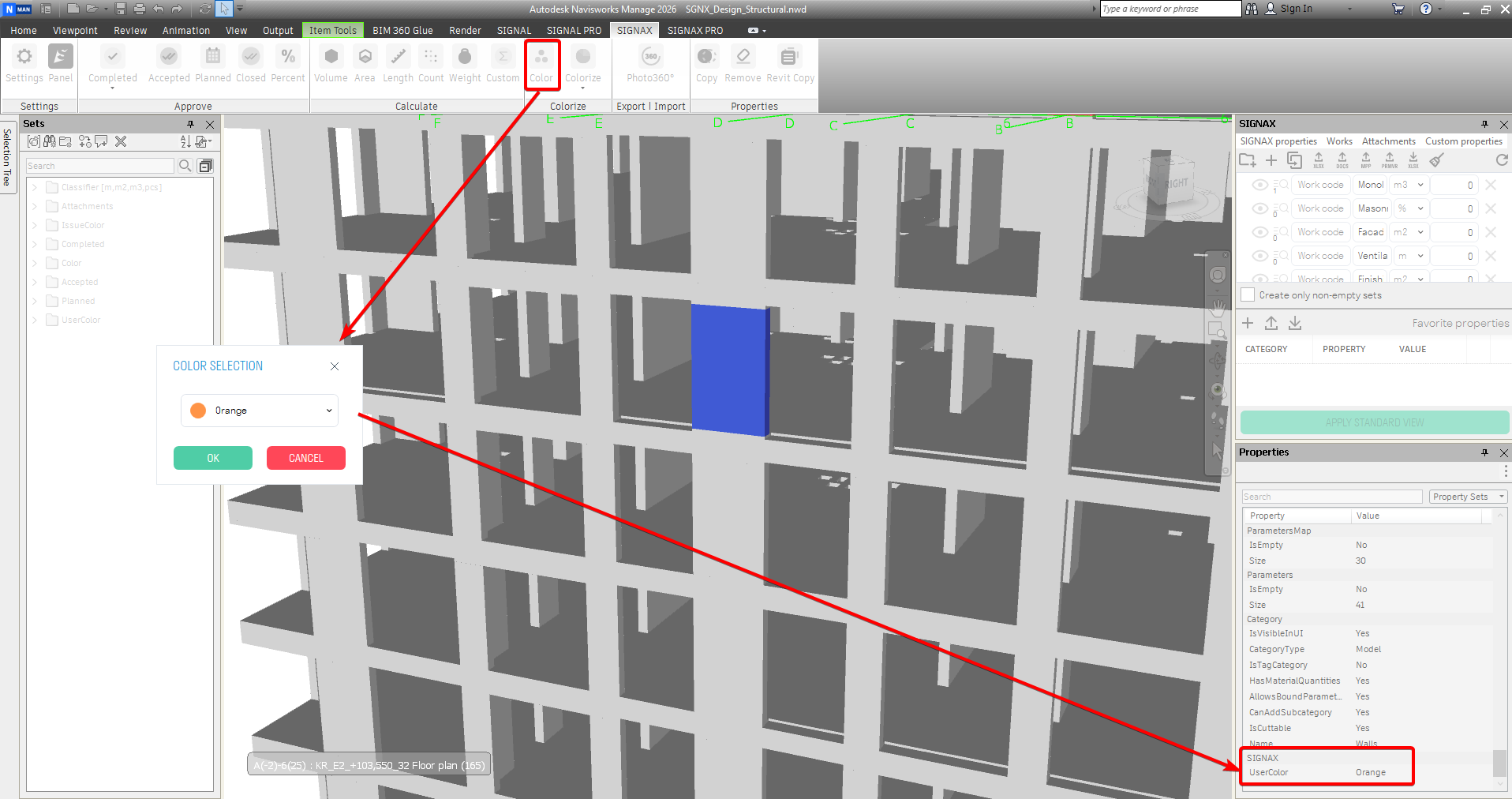
Task: Close the Color Selection dialog
Action: 335,366
